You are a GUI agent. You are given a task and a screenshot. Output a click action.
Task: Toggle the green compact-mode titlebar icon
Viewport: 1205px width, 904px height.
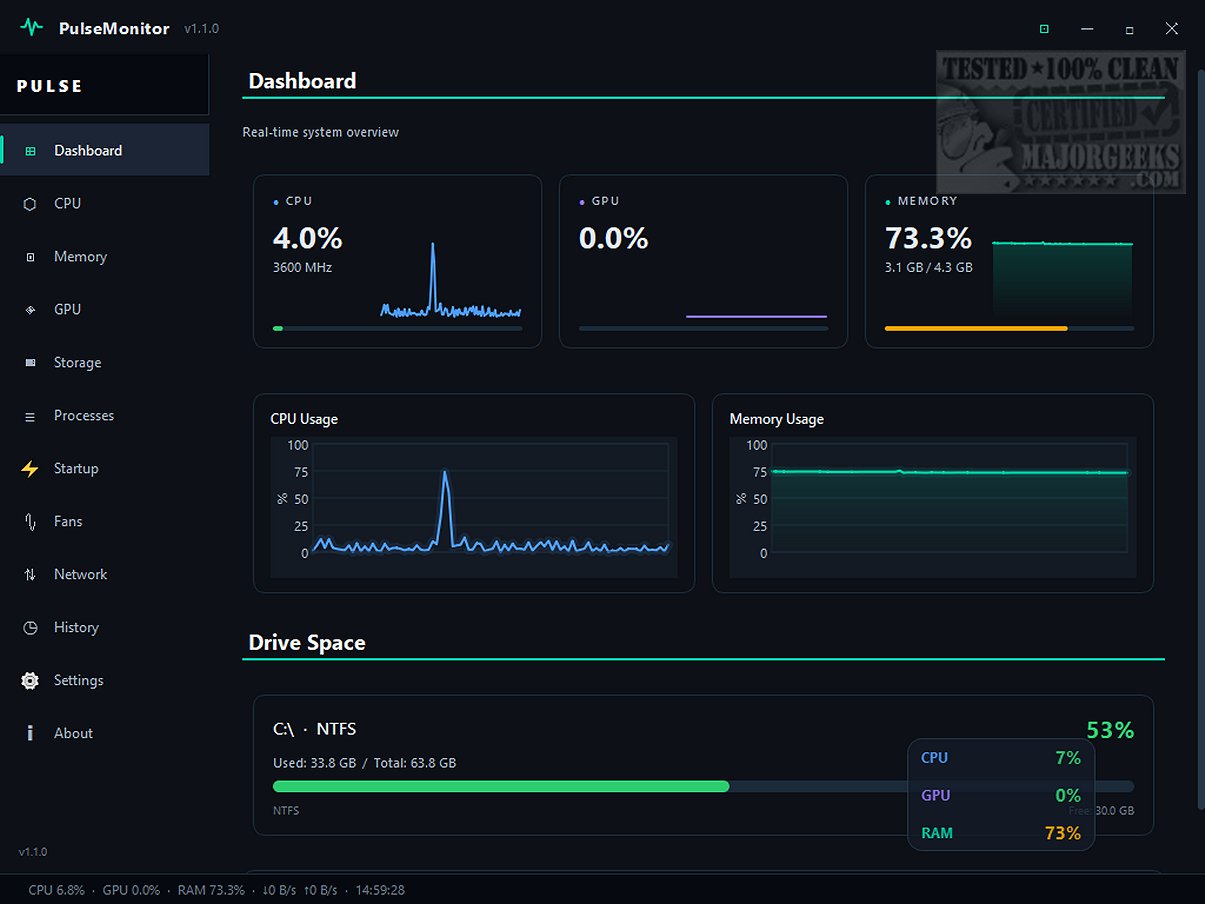coord(1044,29)
